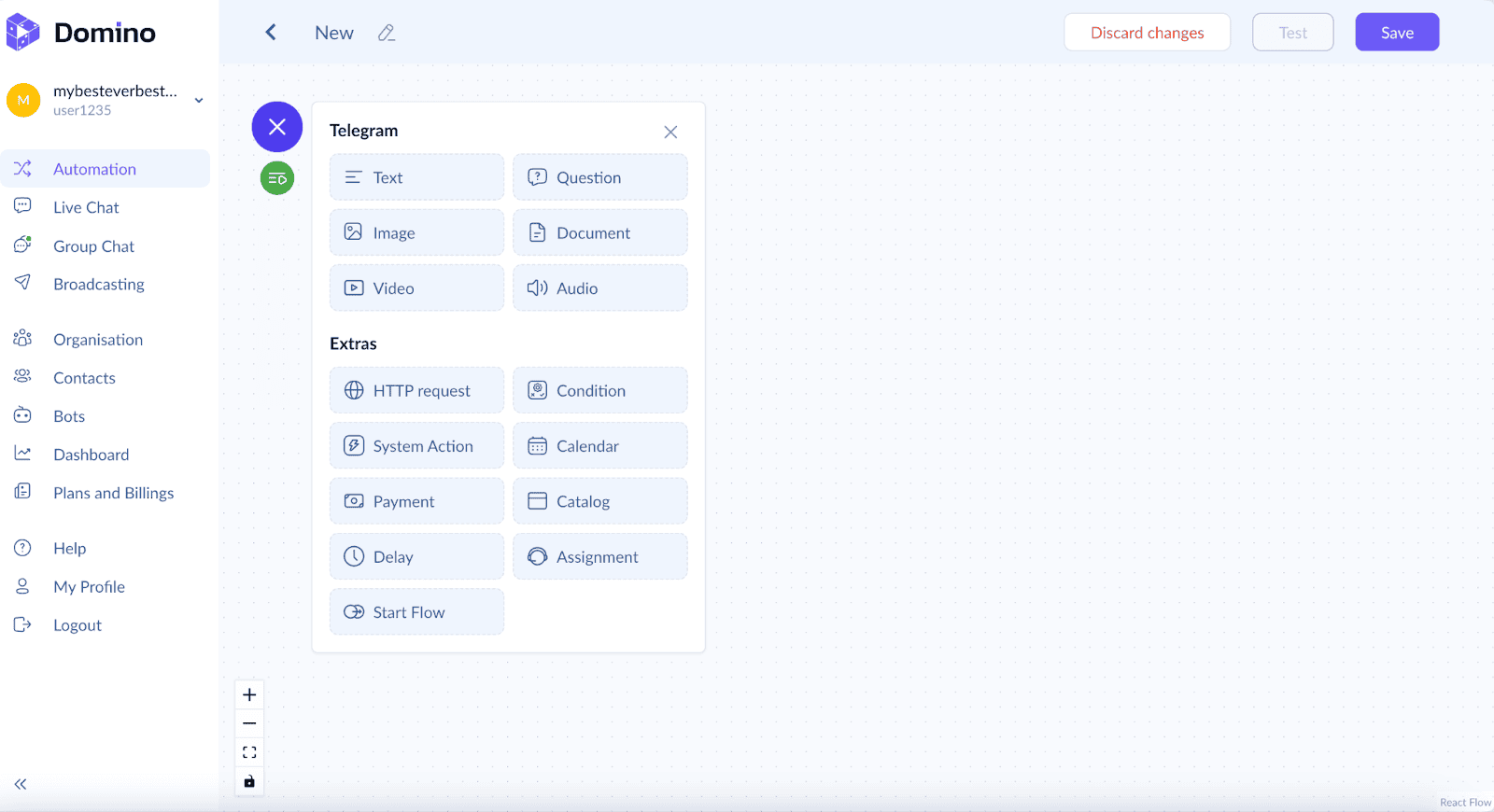Toggle canvas lock icon

point(249,781)
